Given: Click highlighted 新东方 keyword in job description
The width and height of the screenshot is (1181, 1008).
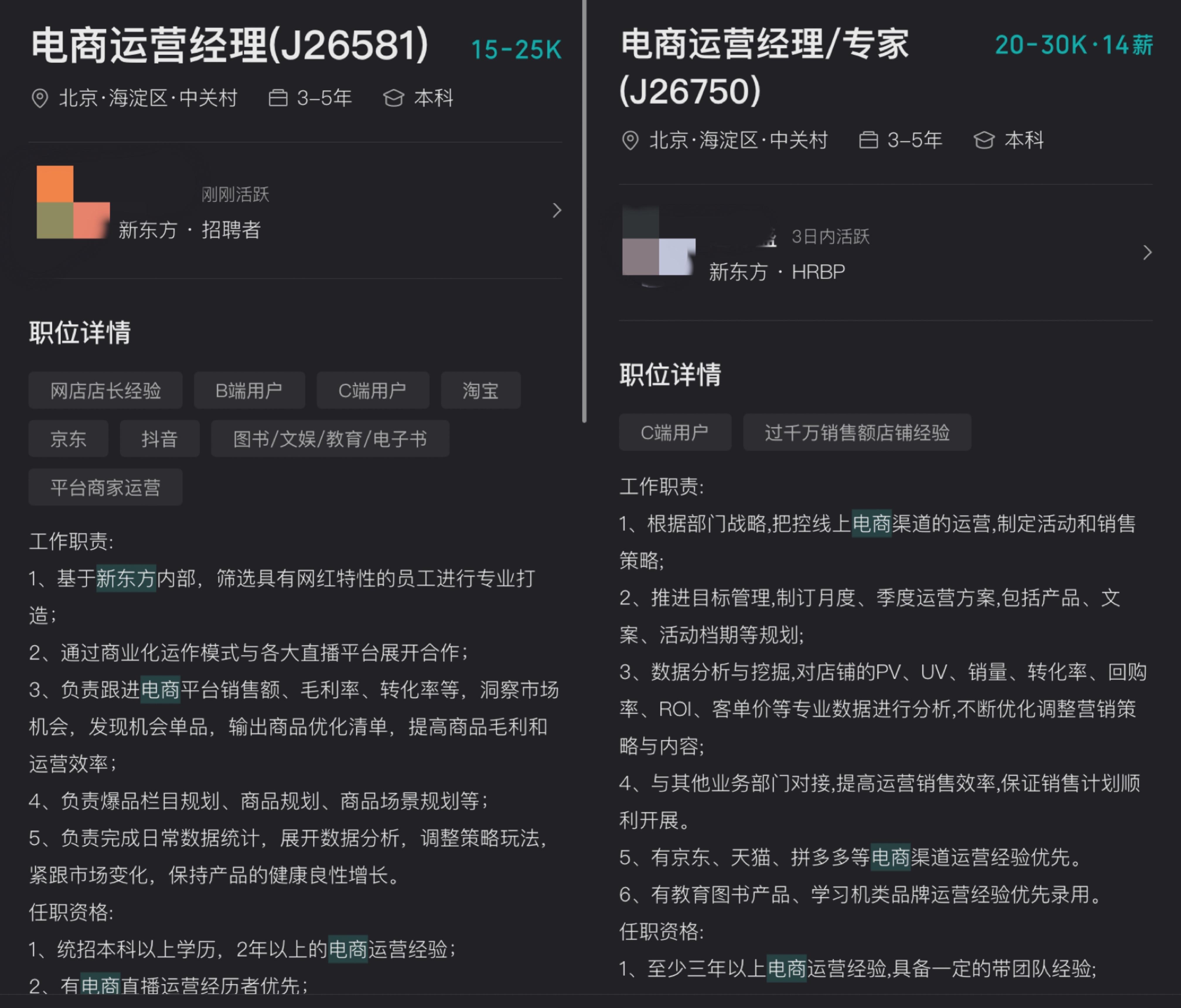Looking at the screenshot, I should tap(126, 579).
